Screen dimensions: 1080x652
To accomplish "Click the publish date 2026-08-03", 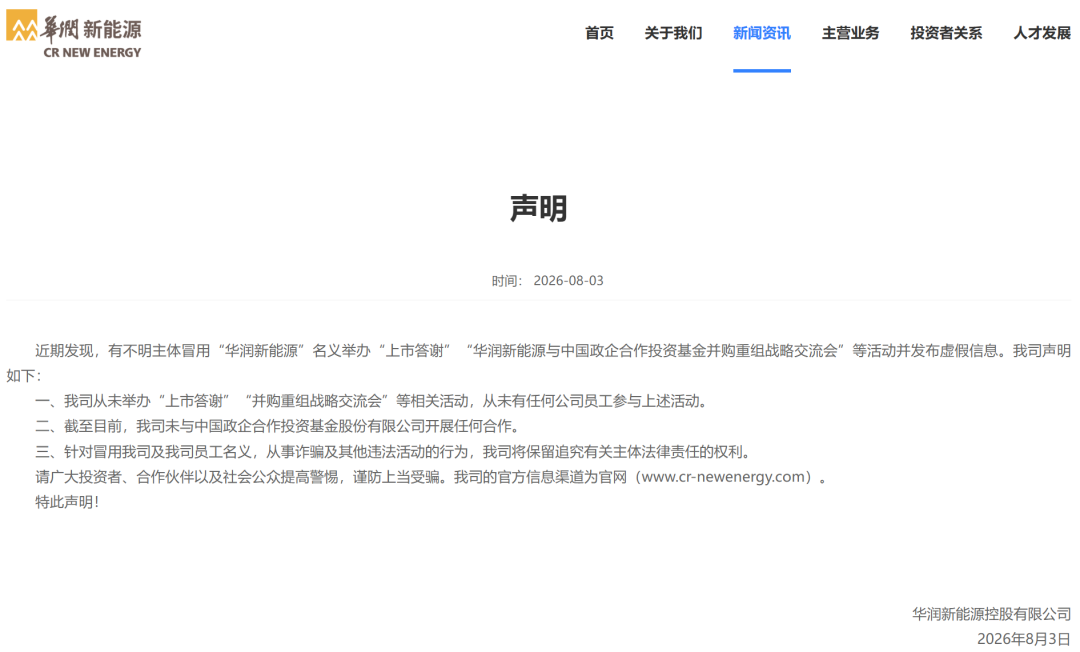I will [x=568, y=281].
